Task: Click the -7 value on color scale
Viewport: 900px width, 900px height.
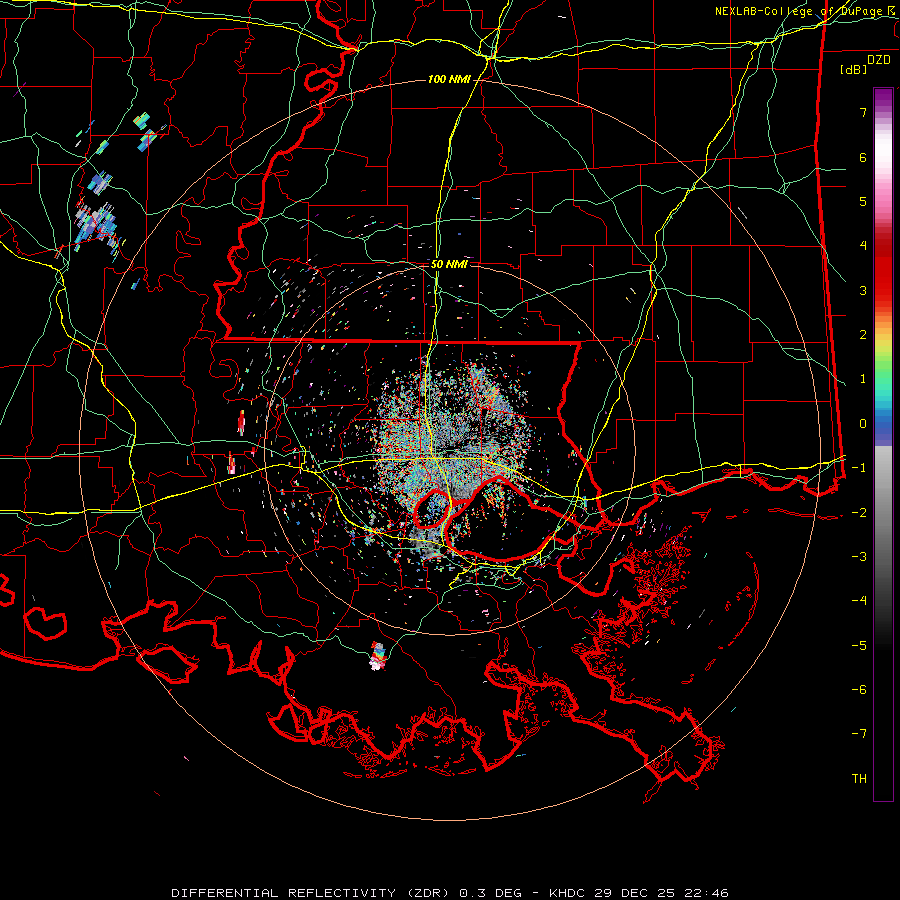Action: [x=859, y=734]
